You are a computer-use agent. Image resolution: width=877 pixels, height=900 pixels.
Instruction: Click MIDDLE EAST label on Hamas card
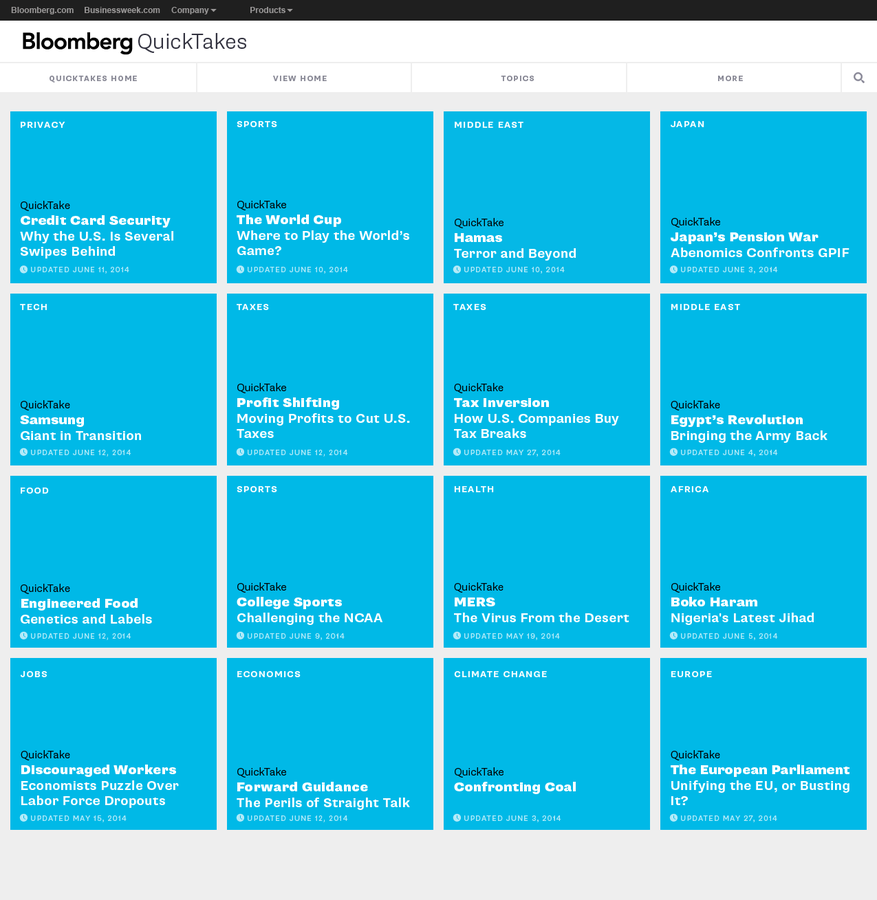tap(489, 125)
